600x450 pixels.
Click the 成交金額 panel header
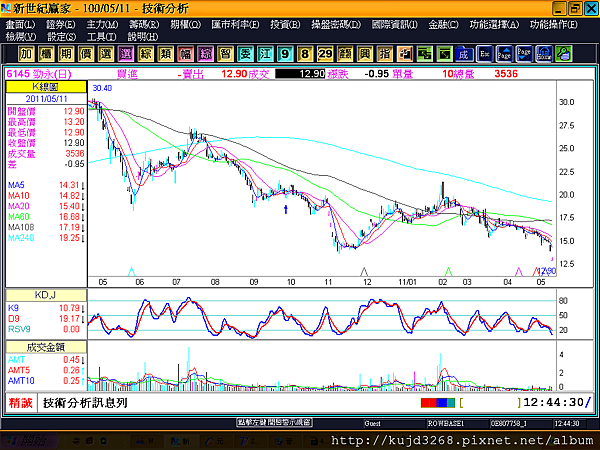(x=46, y=347)
